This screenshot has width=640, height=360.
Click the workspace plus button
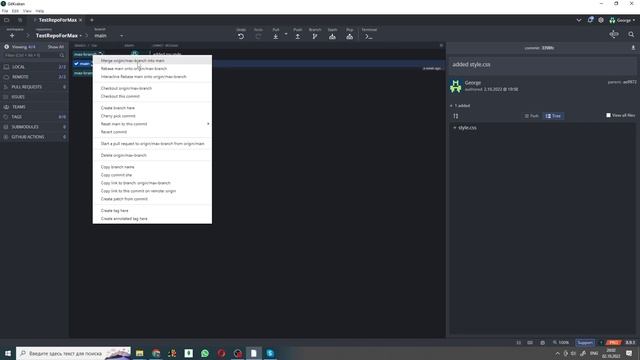pos(12,36)
